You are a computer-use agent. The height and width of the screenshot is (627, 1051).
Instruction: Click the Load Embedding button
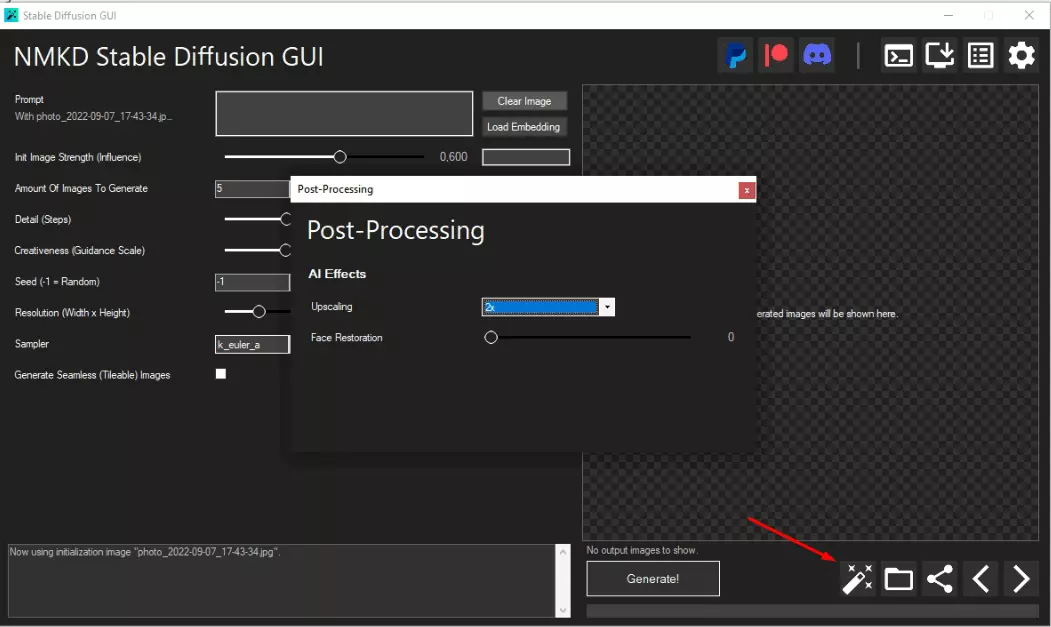[x=524, y=127]
